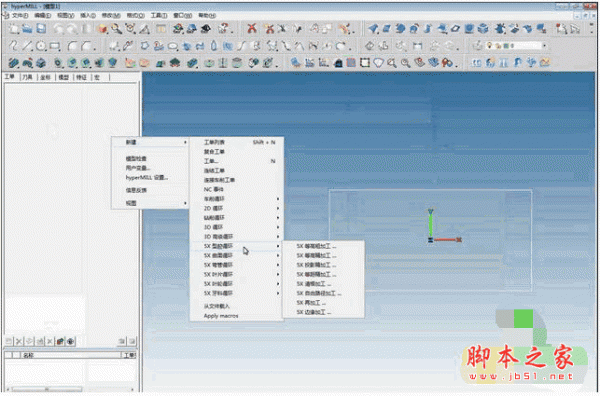600x396 pixels.
Task: Switch to the 宏 tab
Action: click(x=97, y=77)
